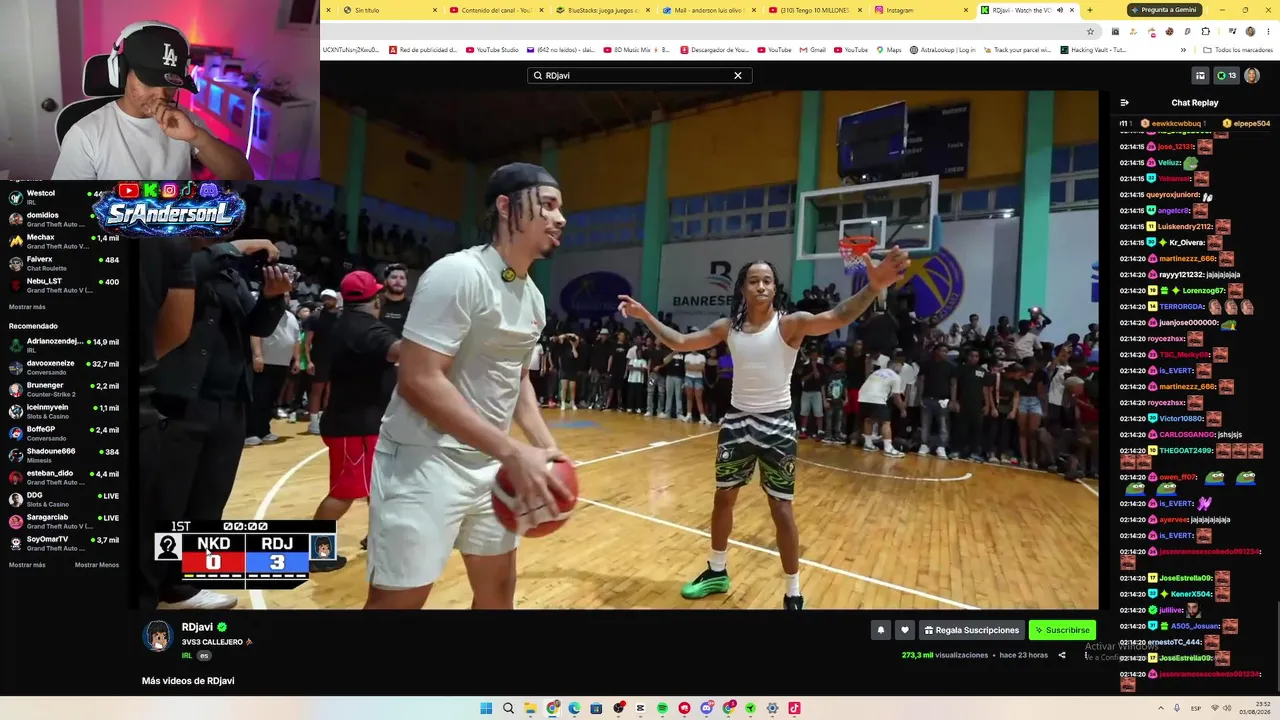The height and width of the screenshot is (720, 1280).
Task: Switch to 'Tengo 10 MILLONES' YouTube tab
Action: click(x=816, y=10)
